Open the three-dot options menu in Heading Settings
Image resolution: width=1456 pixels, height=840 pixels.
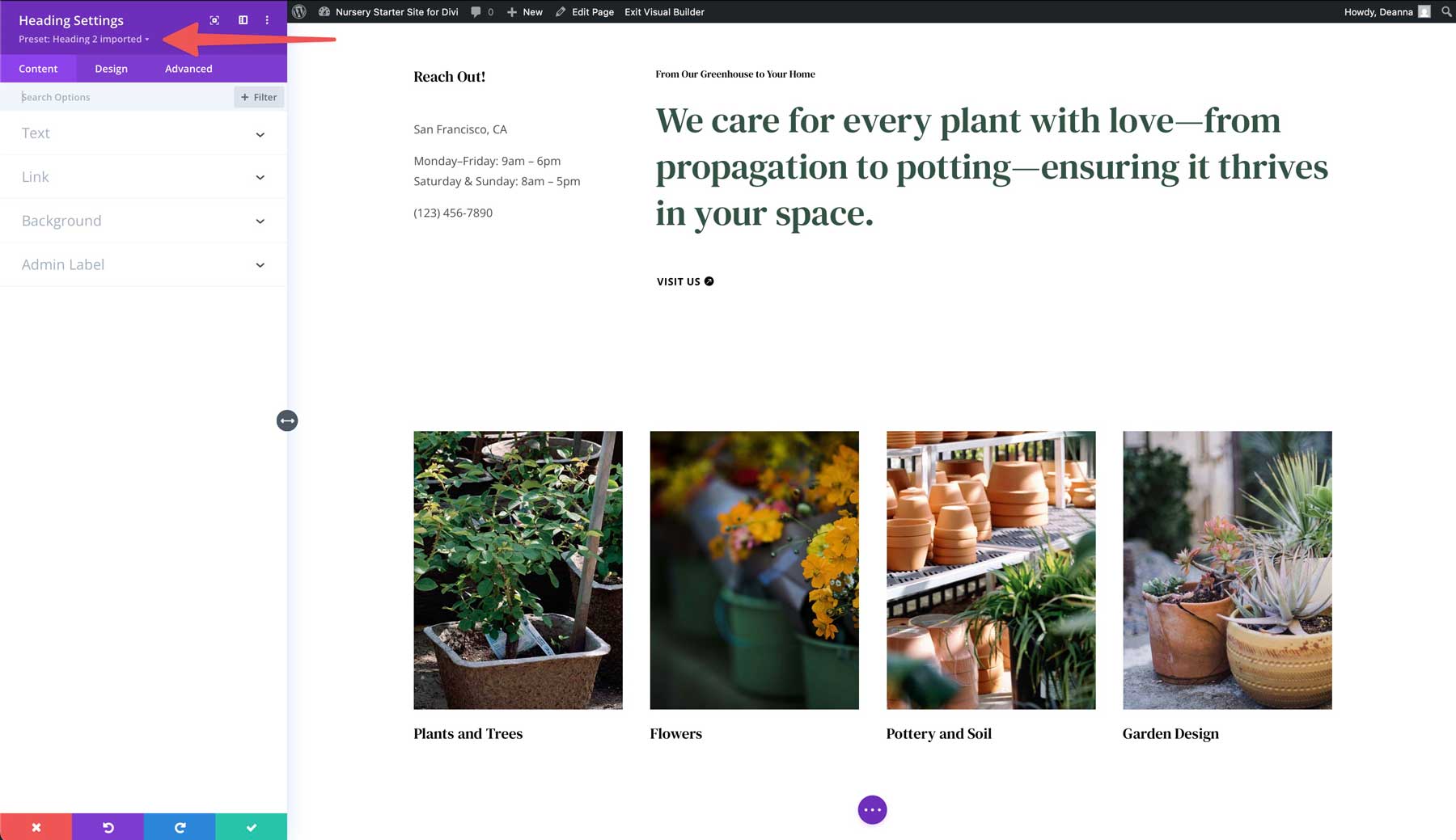tap(267, 19)
